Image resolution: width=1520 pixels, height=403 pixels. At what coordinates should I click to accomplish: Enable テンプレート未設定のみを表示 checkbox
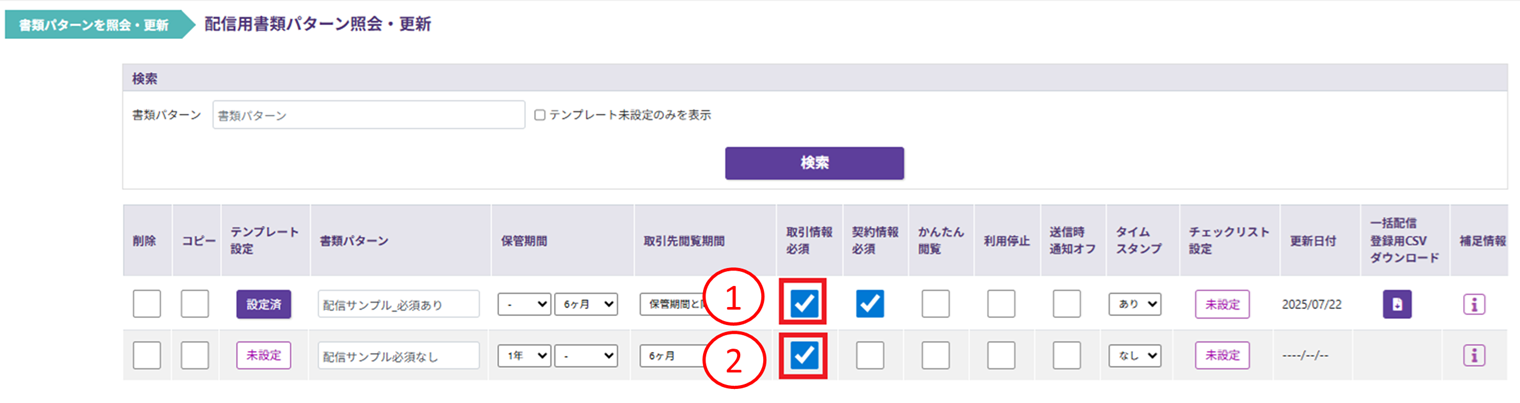[540, 115]
